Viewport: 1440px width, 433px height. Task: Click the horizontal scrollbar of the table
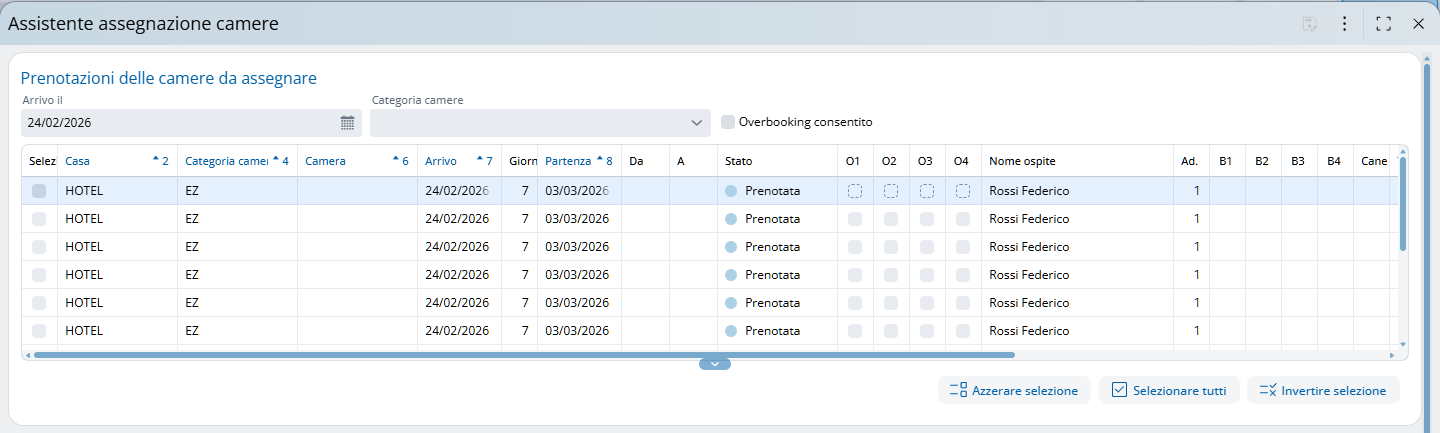tap(520, 354)
